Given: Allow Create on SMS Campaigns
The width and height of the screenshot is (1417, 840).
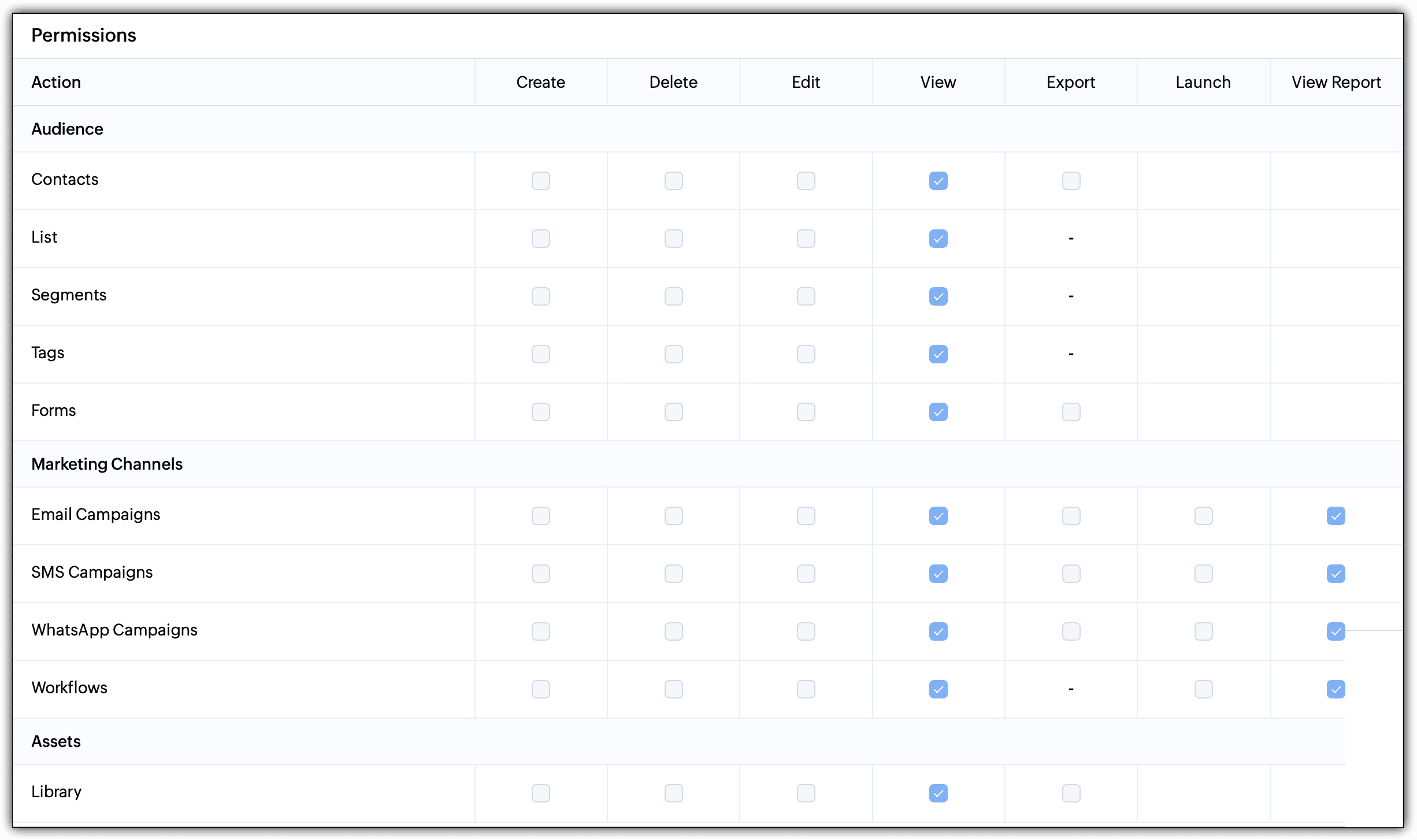Looking at the screenshot, I should 540,574.
